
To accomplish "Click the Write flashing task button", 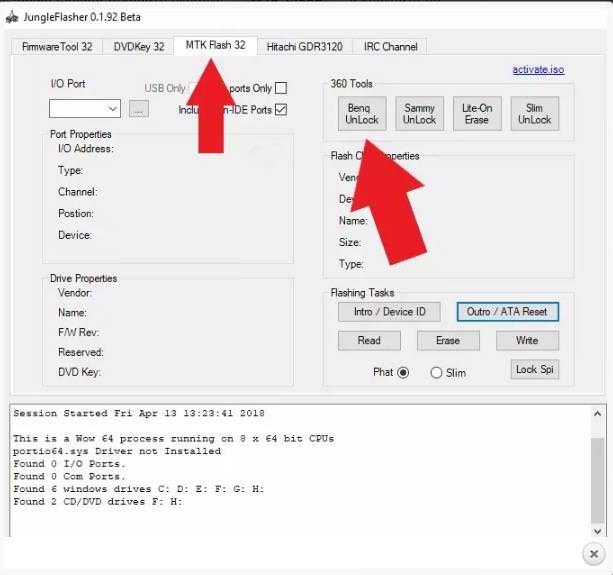I will coord(527,340).
